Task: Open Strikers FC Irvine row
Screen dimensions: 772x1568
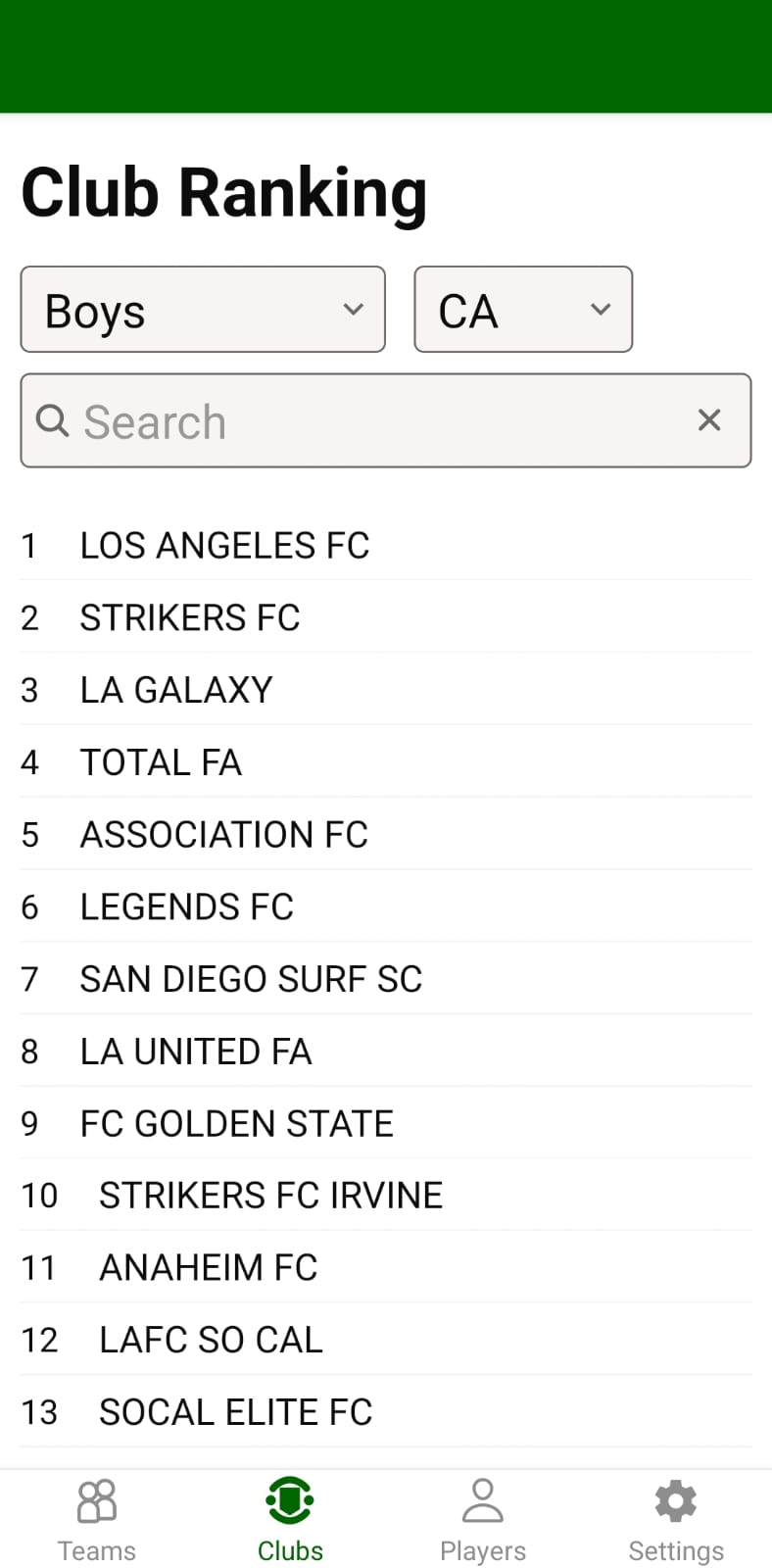Action: pyautogui.click(x=270, y=1196)
